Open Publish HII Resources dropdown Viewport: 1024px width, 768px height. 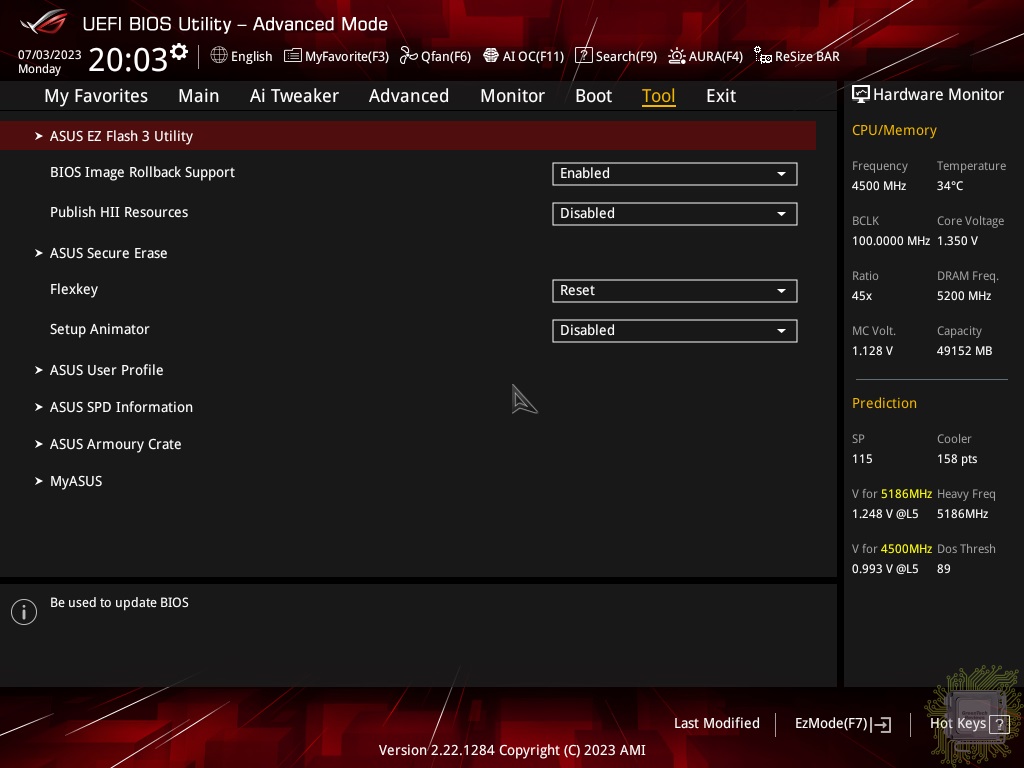pyautogui.click(x=674, y=214)
